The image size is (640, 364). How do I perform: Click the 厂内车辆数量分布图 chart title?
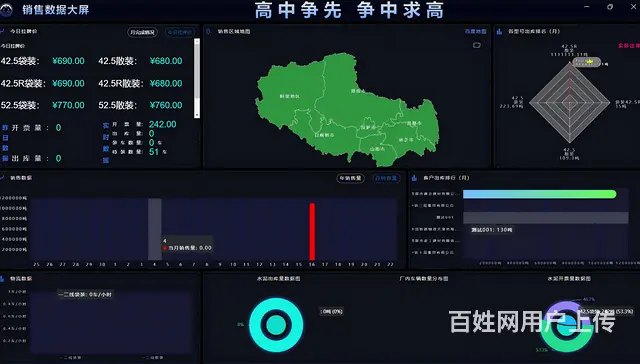424,278
